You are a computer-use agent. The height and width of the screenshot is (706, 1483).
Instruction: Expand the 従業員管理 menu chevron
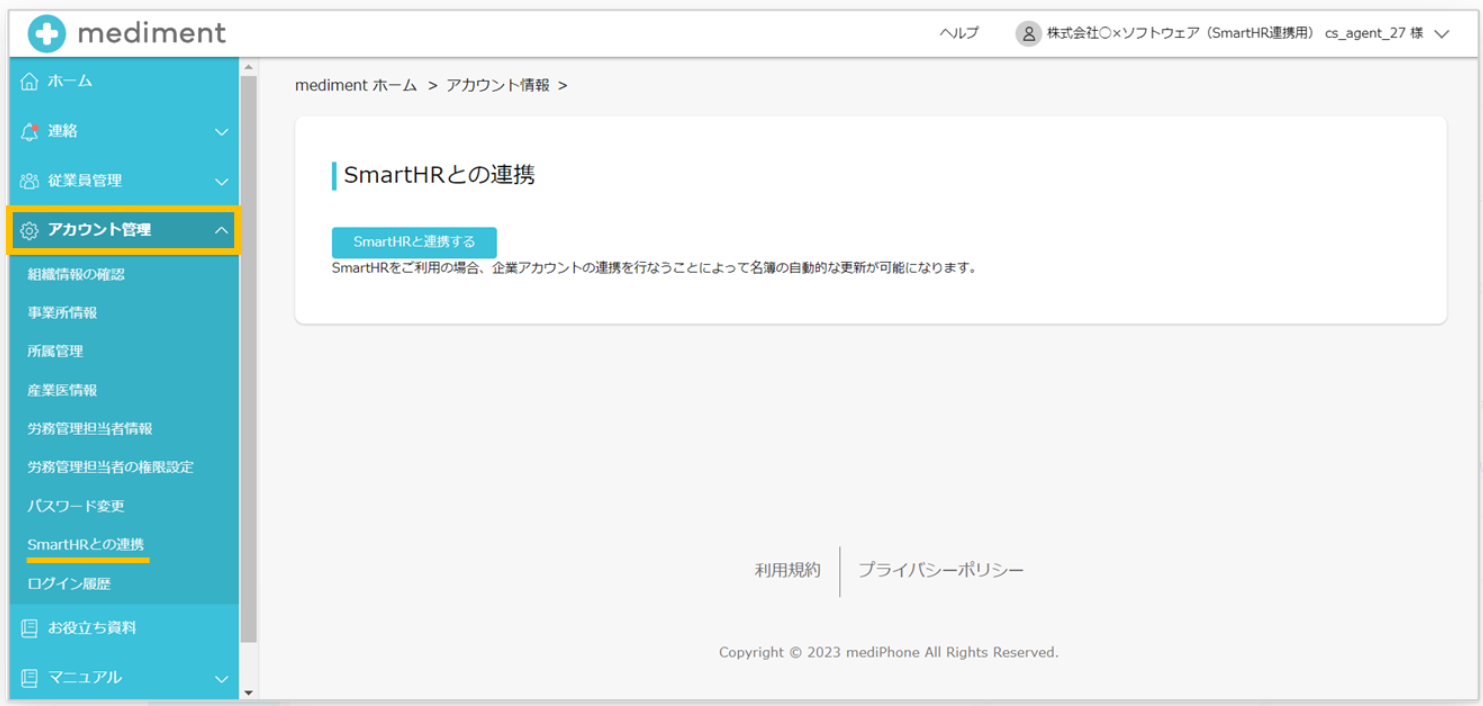click(222, 182)
